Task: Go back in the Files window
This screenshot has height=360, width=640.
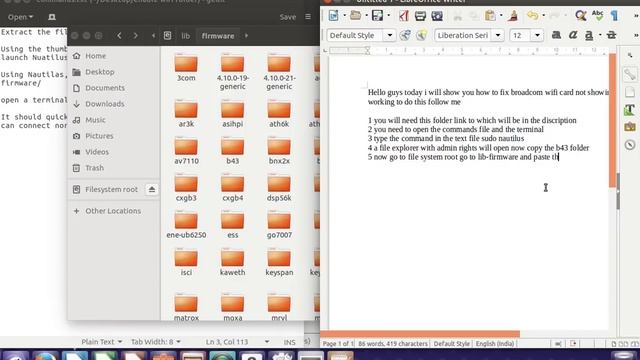Action: [119, 36]
